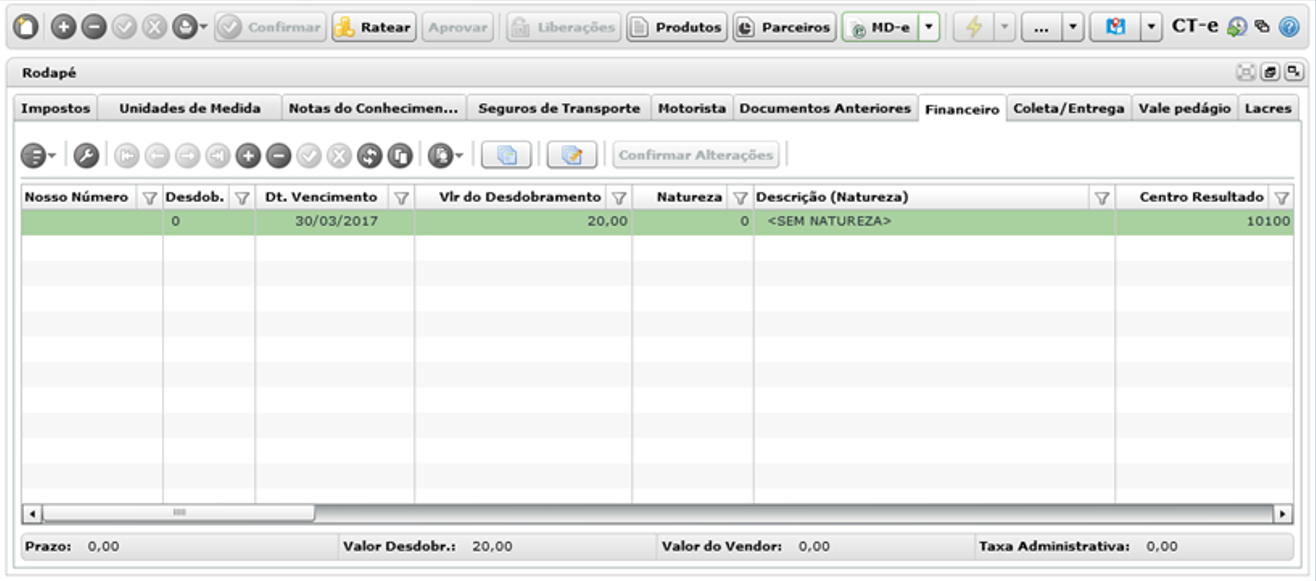Image resolution: width=1316 pixels, height=581 pixels.
Task: Click the edit note pencil icon button
Action: tap(572, 155)
